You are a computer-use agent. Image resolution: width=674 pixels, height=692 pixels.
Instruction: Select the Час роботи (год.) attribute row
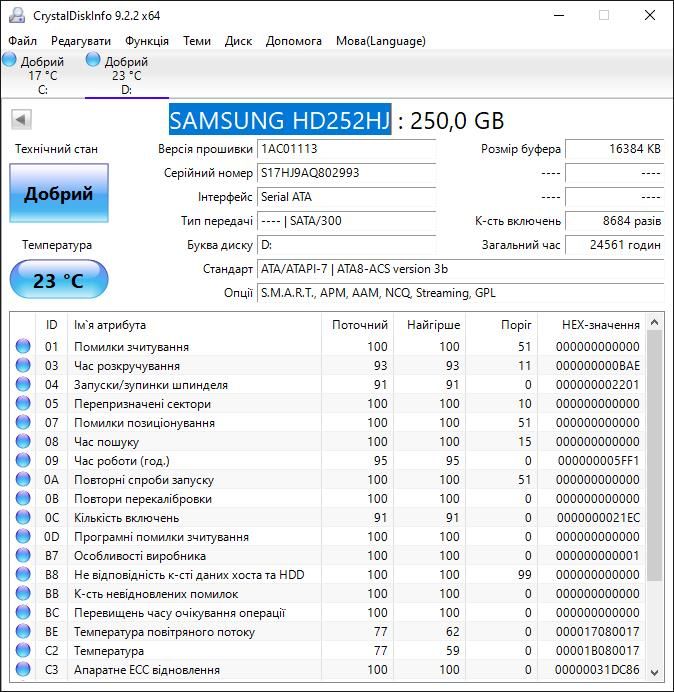[x=328, y=460]
